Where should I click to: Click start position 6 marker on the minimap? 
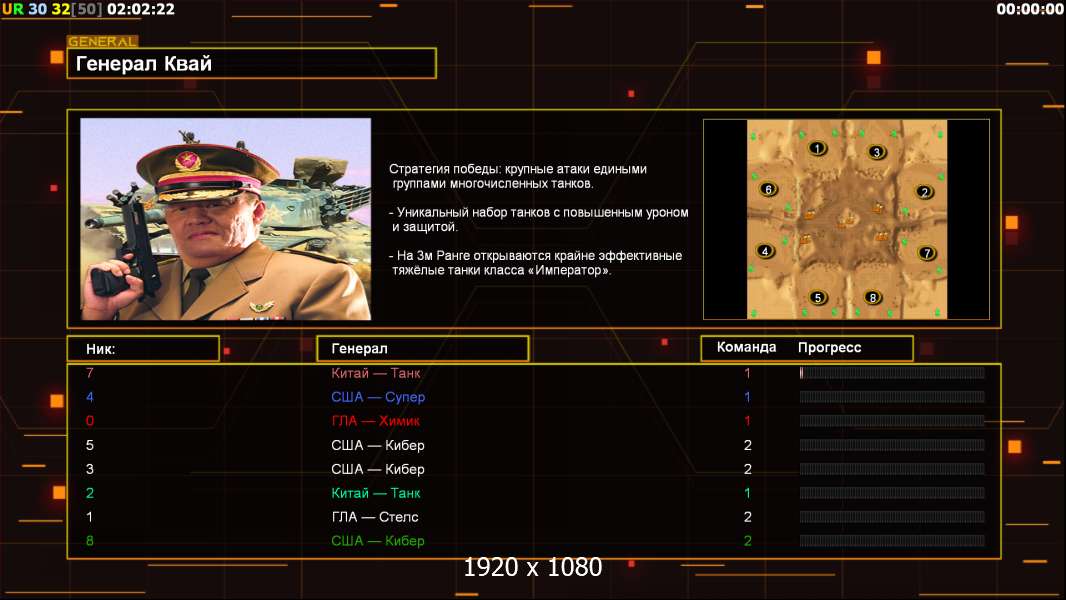tap(768, 189)
